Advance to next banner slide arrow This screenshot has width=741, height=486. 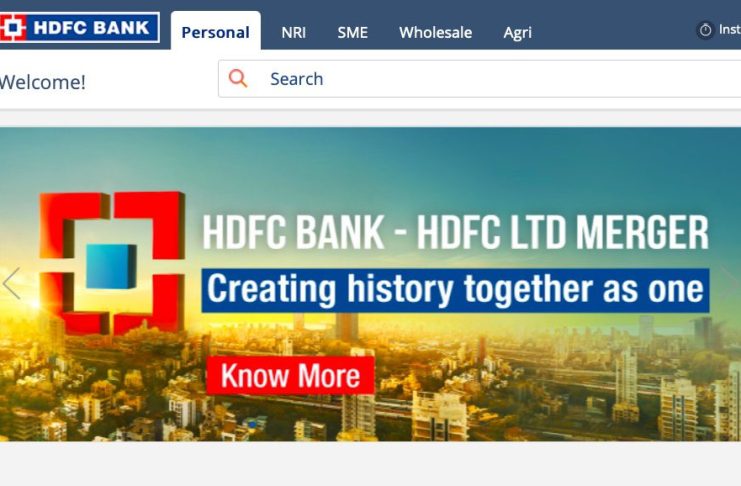(x=731, y=283)
